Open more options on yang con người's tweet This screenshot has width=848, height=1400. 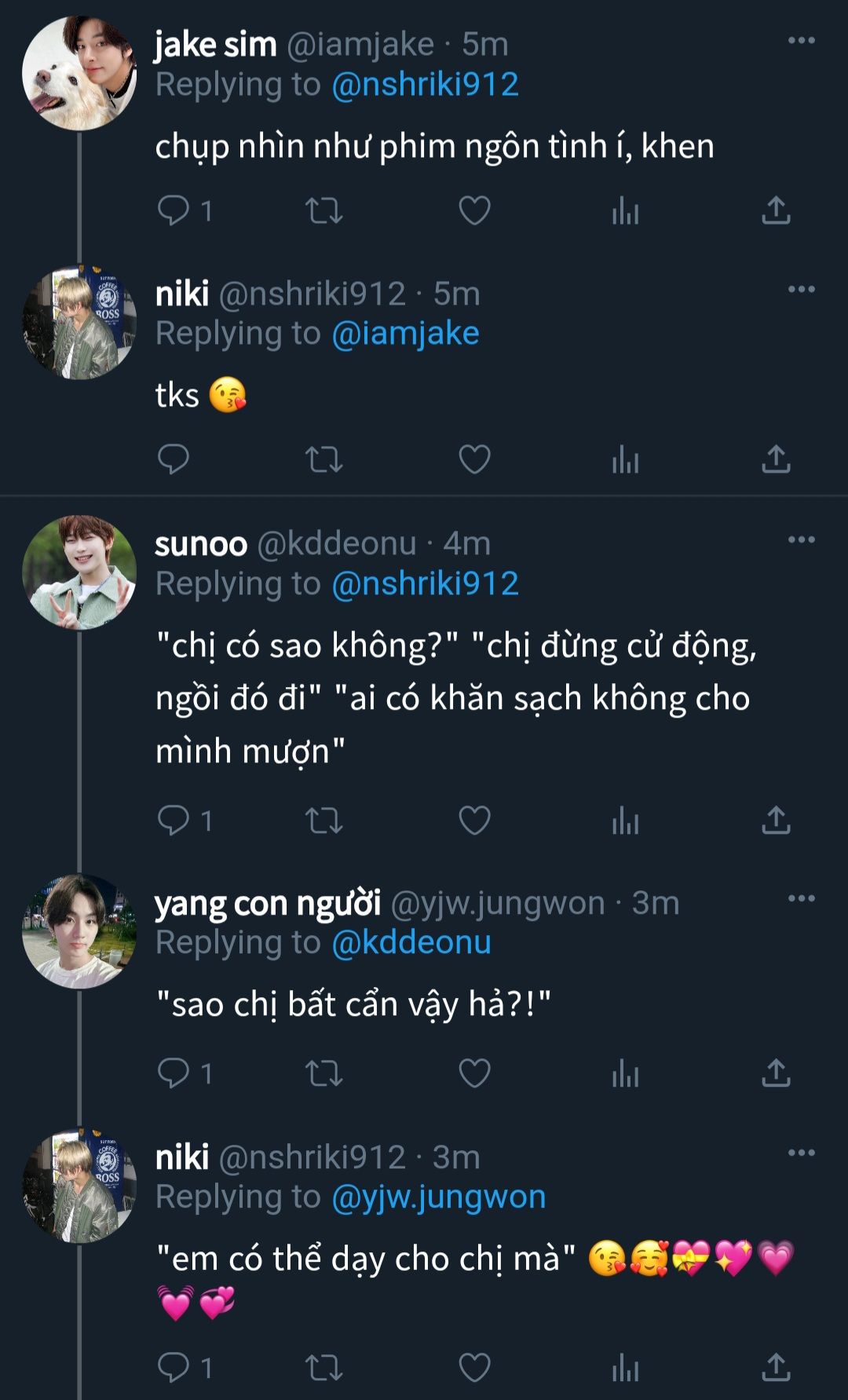point(801,898)
